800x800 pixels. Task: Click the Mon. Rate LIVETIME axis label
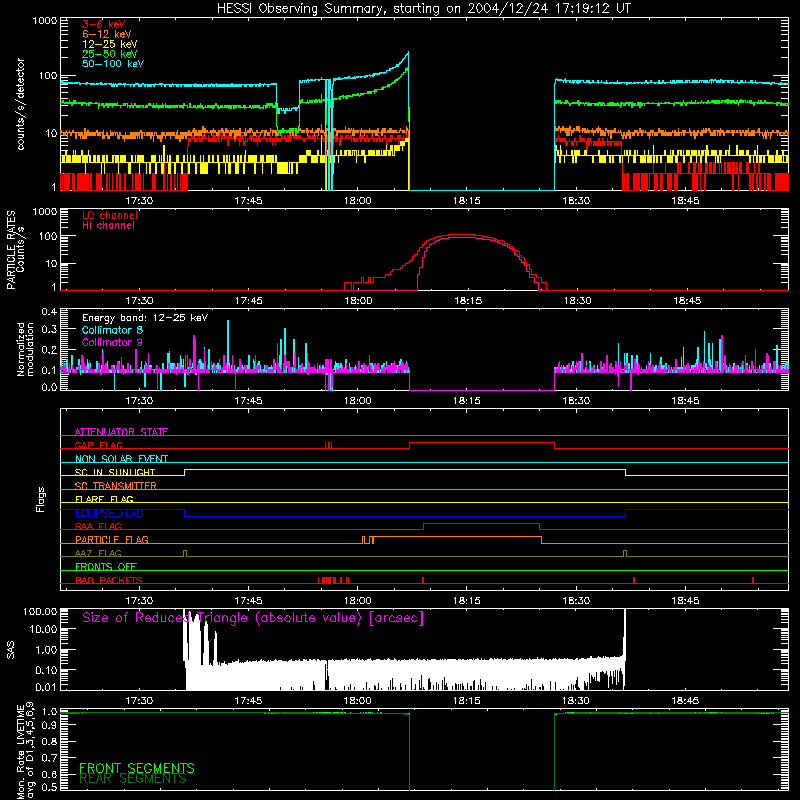click(25, 751)
